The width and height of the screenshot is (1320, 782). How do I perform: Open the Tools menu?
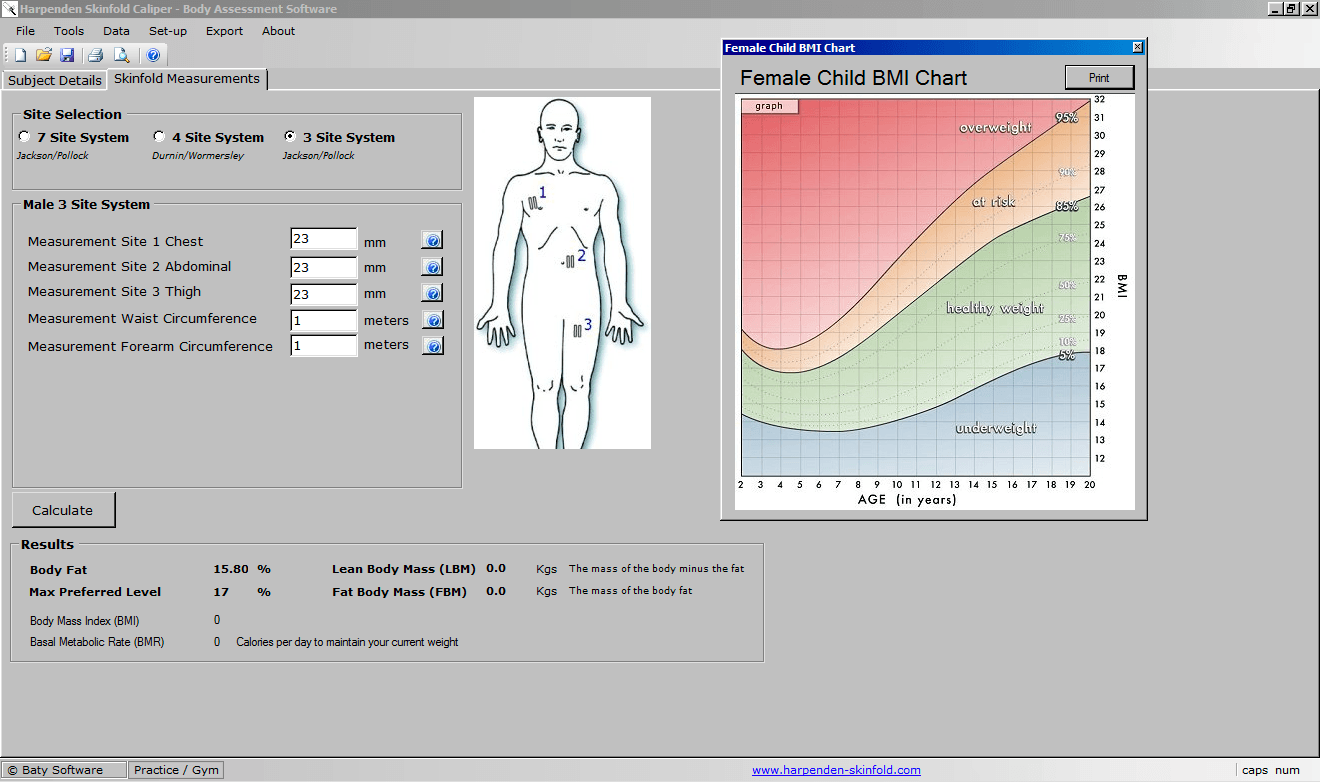point(69,31)
